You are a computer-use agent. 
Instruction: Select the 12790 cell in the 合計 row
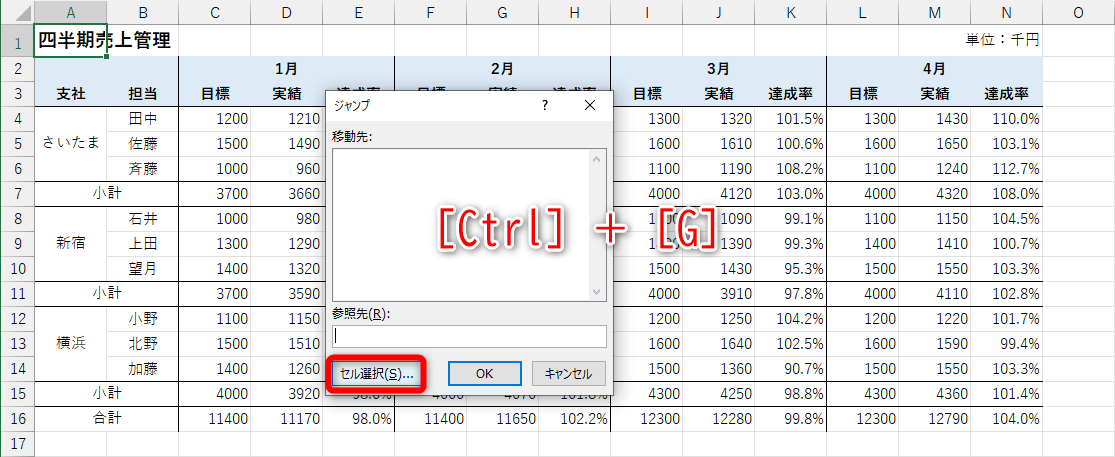[934, 419]
